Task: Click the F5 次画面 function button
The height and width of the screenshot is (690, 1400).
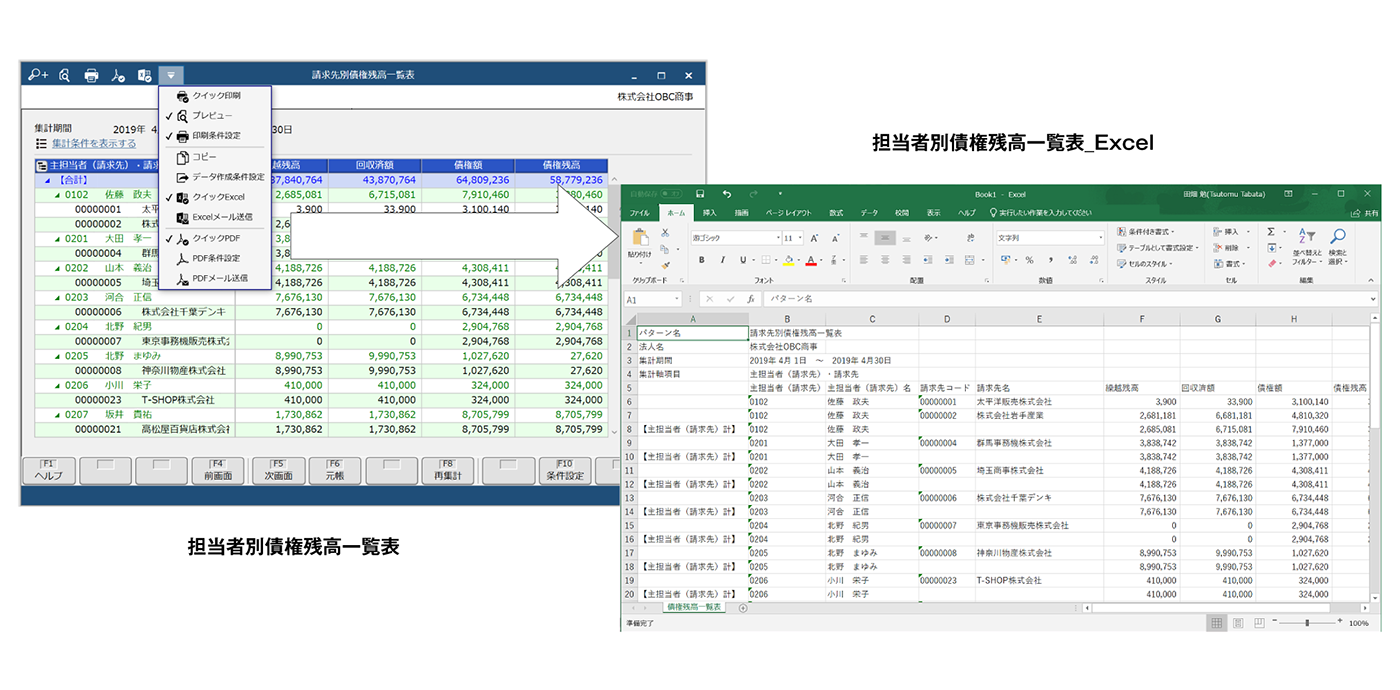Action: click(278, 470)
